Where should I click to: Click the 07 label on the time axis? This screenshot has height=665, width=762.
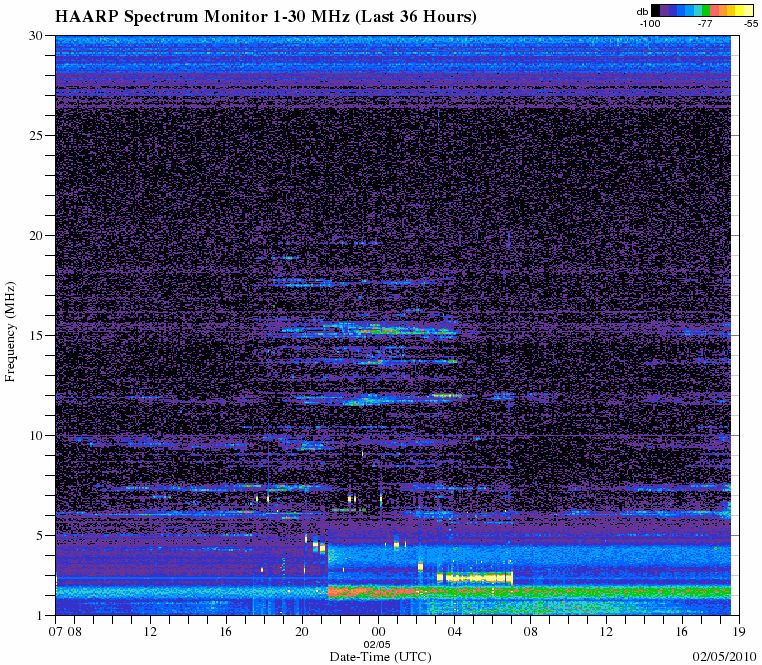56,631
